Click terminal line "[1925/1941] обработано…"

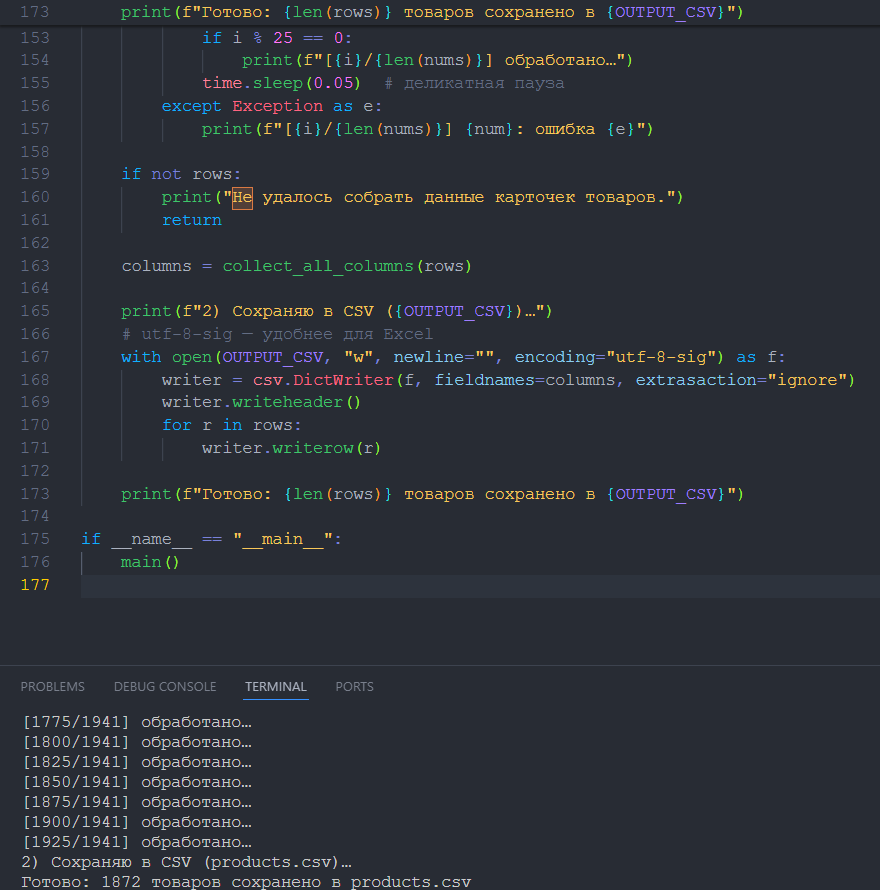click(136, 843)
